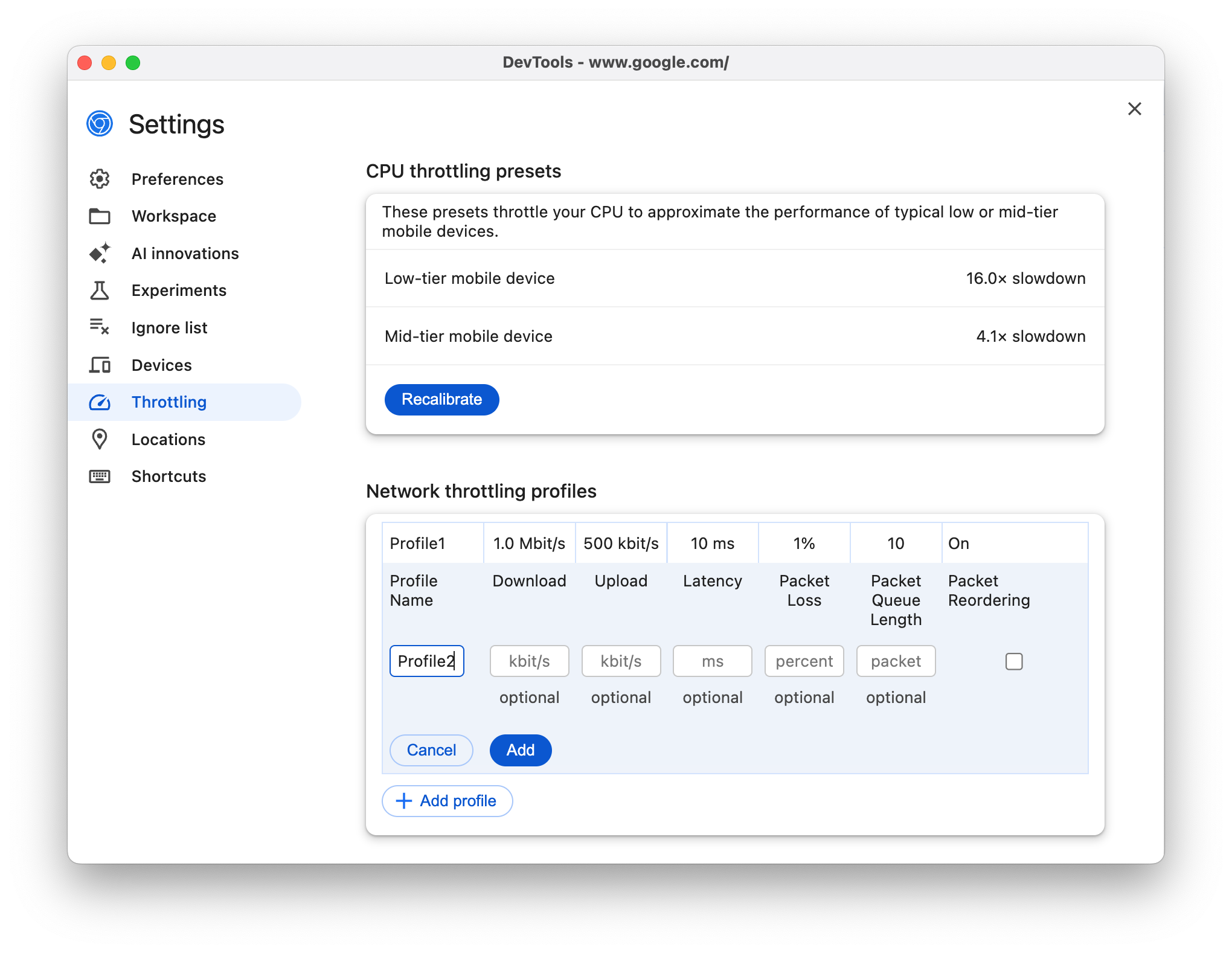
Task: Toggle Packet Reordering checkbox for Profile2
Action: (1013, 661)
